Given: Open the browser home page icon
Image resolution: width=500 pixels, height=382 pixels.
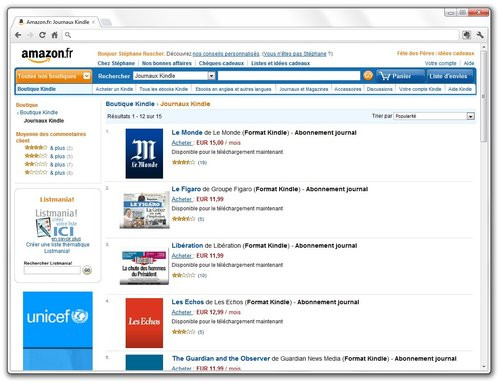Looking at the screenshot, I should pos(54,35).
